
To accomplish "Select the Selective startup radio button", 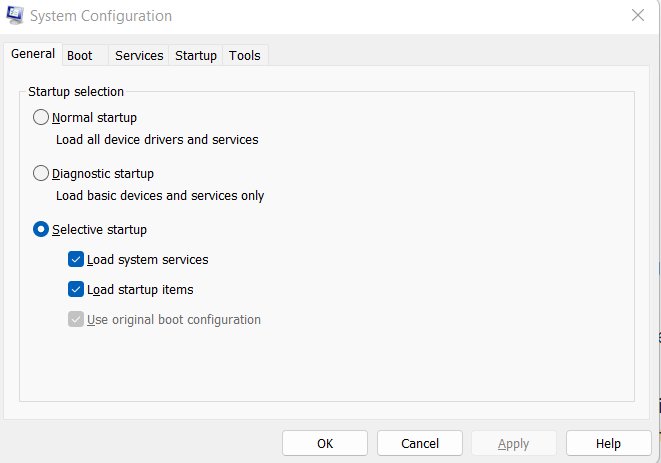I will 41,229.
